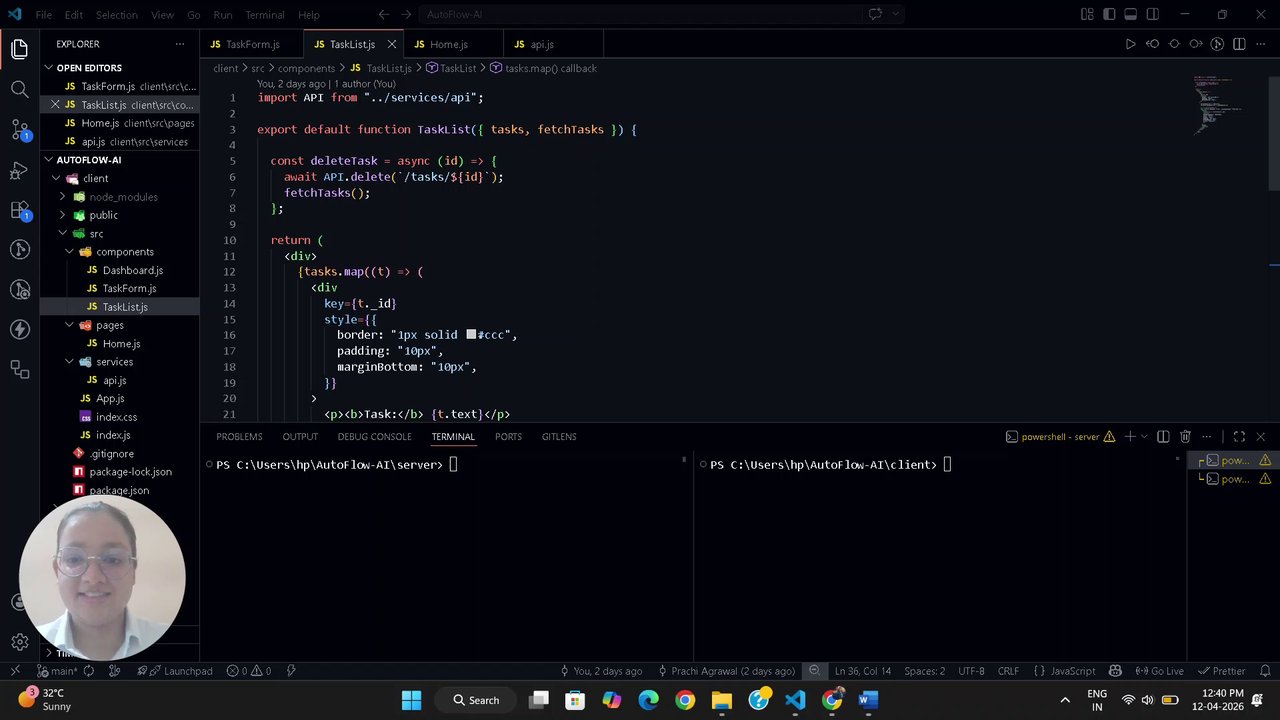Viewport: 1280px width, 720px height.
Task: Open the terminal panel's more actions ellipsis
Action: (x=1207, y=437)
